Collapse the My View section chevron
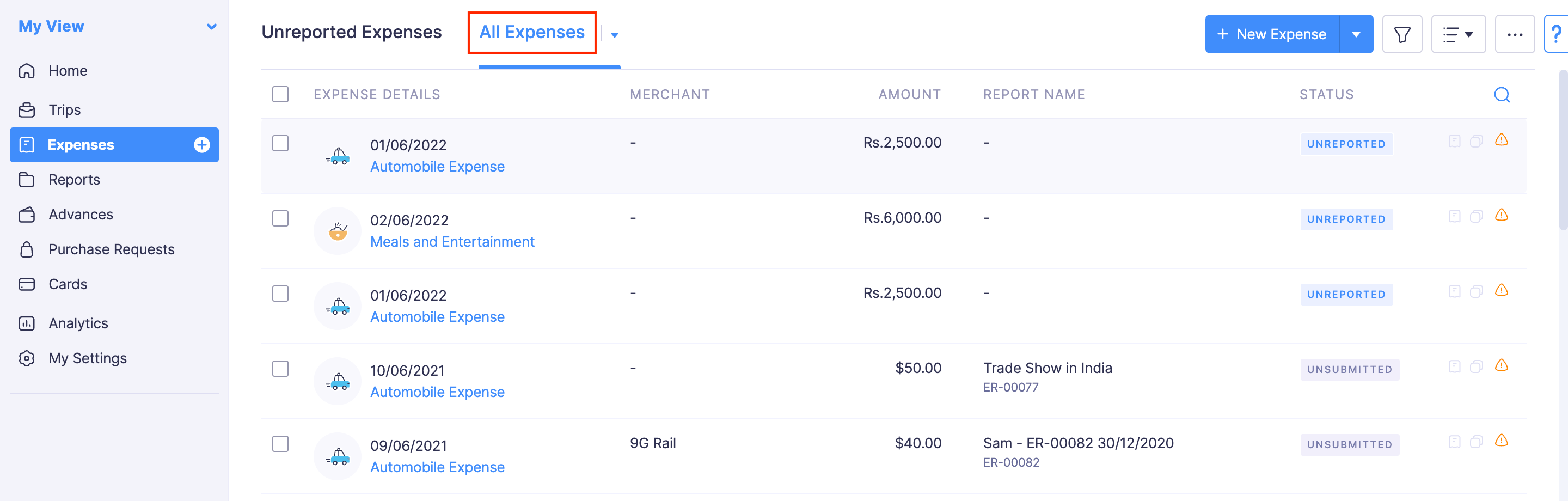The image size is (1568, 501). pyautogui.click(x=211, y=26)
